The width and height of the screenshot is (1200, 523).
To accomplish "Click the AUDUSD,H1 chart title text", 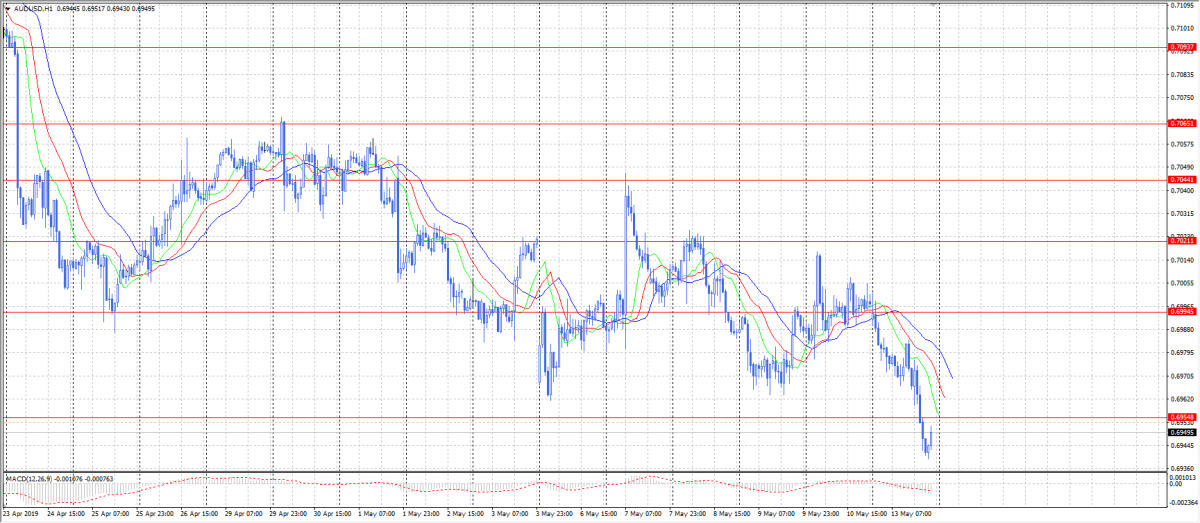I will tap(33, 8).
